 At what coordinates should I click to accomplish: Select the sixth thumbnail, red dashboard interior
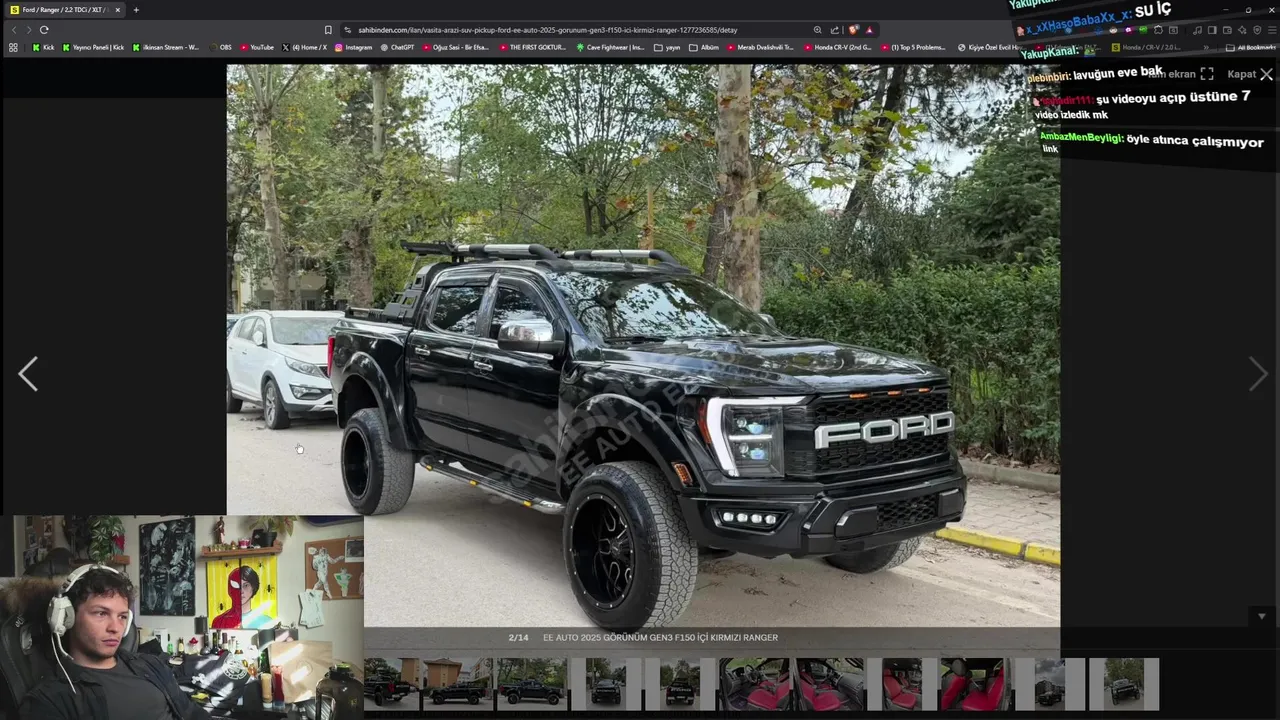tap(754, 684)
